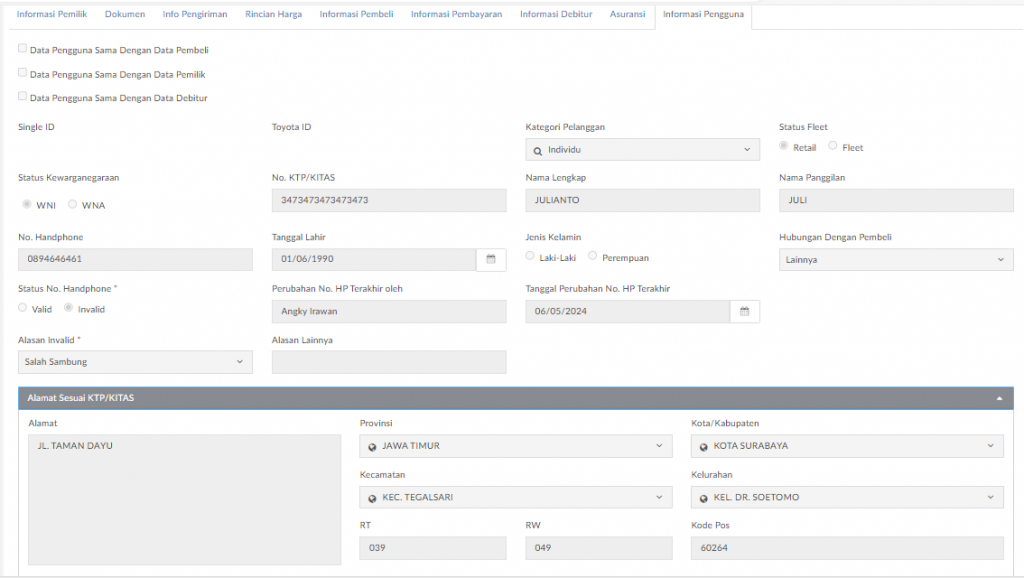Open Alasan Invalid dropdown
The width and height of the screenshot is (1024, 578).
[135, 362]
